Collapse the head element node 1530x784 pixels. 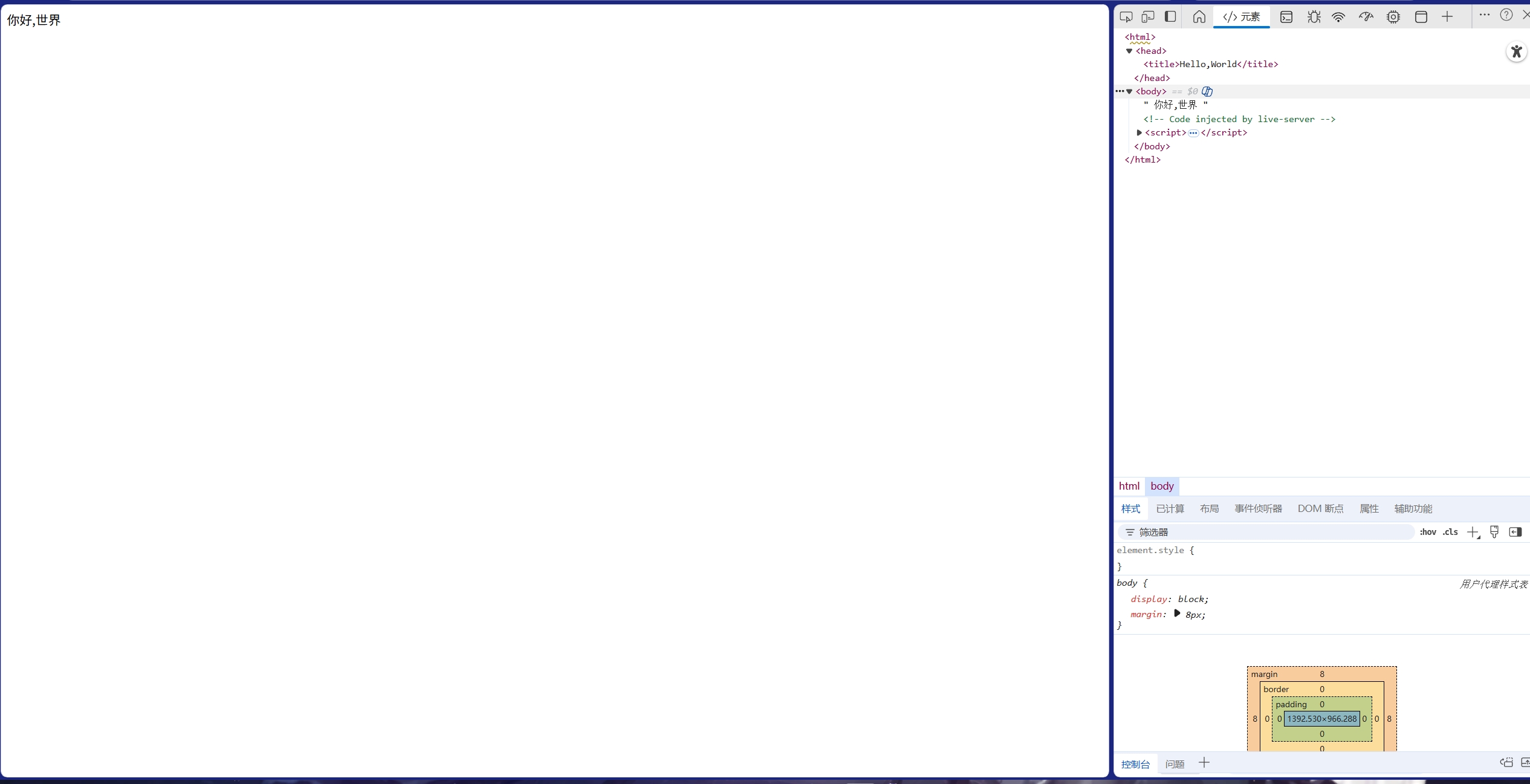(x=1129, y=51)
